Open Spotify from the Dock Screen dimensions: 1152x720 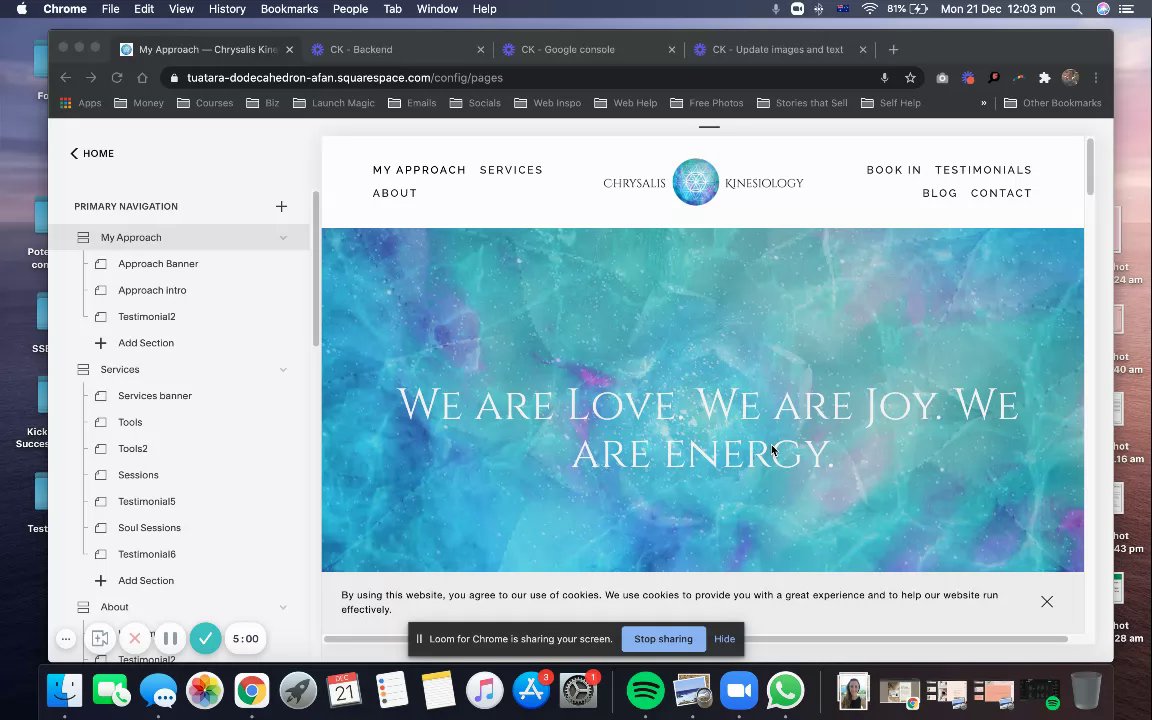645,691
